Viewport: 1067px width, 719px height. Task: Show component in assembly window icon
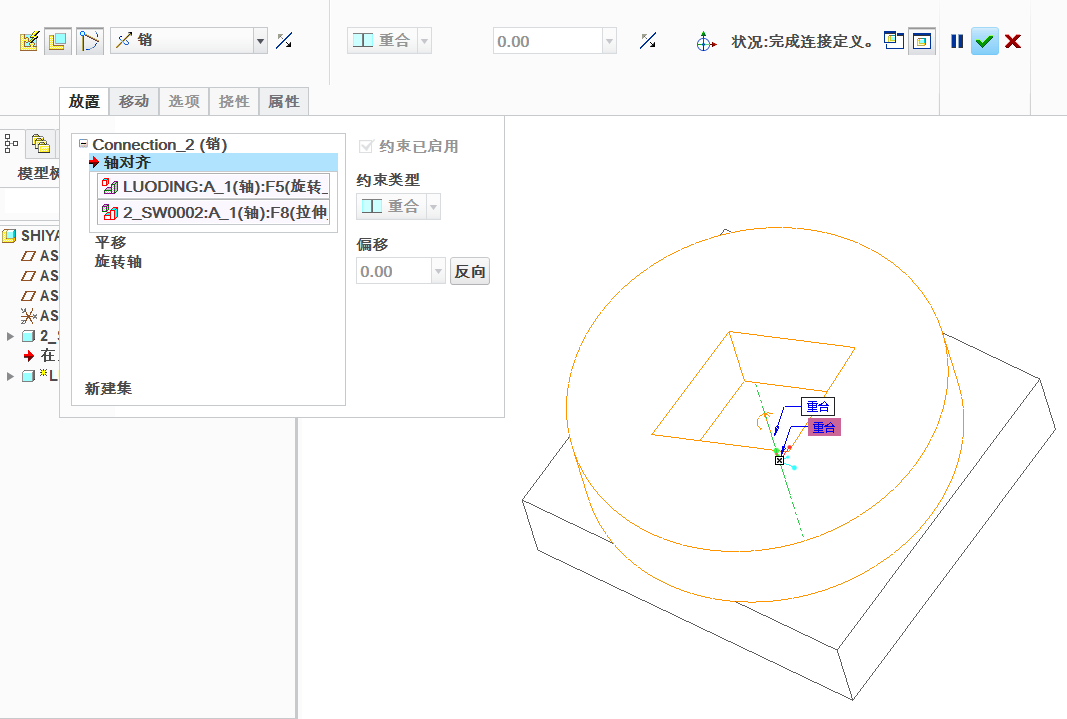[922, 41]
